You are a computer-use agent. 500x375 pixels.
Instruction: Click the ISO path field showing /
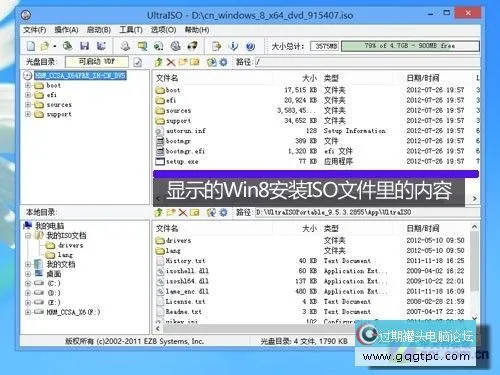367,62
